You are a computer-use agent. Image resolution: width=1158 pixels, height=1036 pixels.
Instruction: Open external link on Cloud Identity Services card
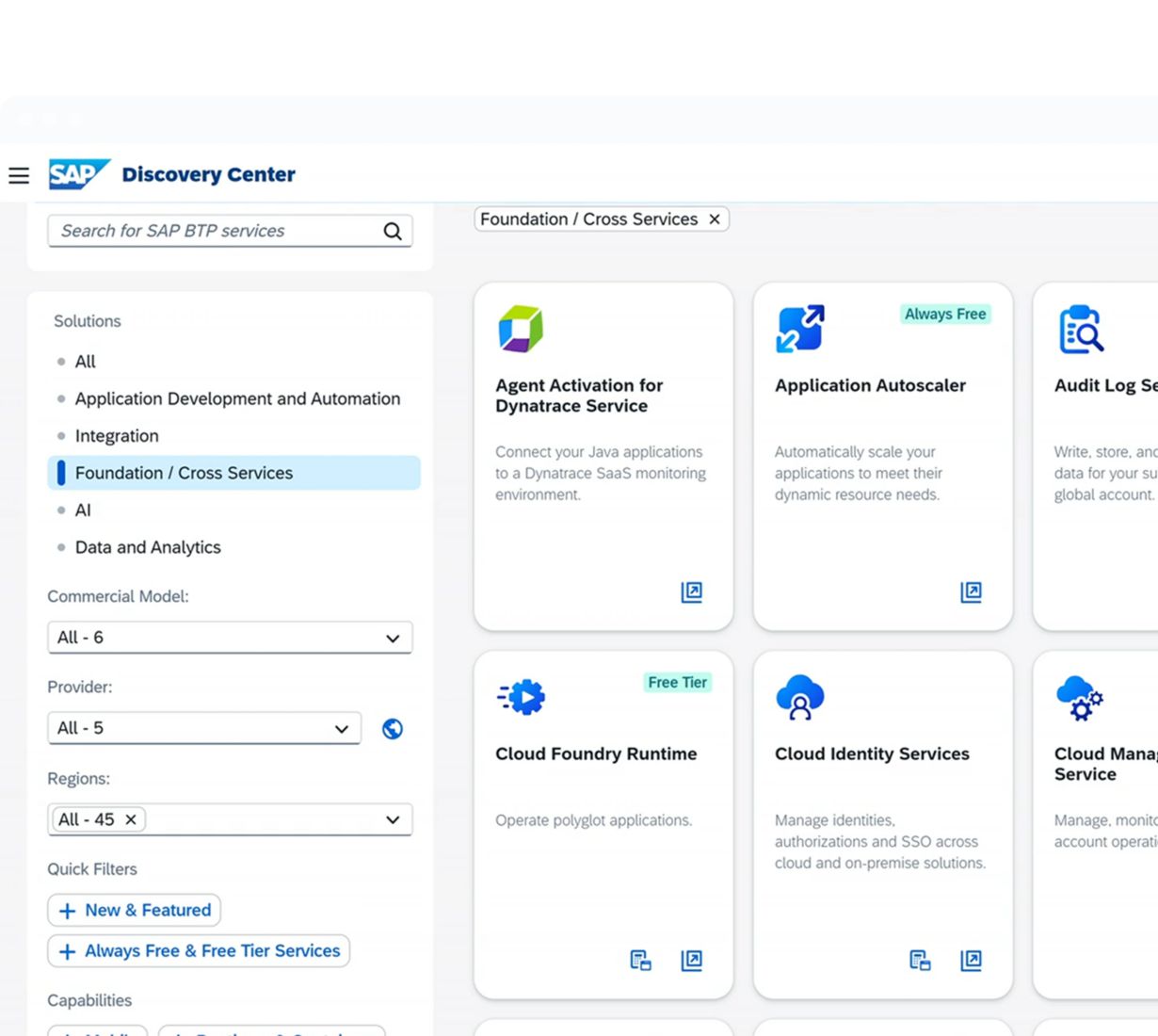[x=971, y=960]
